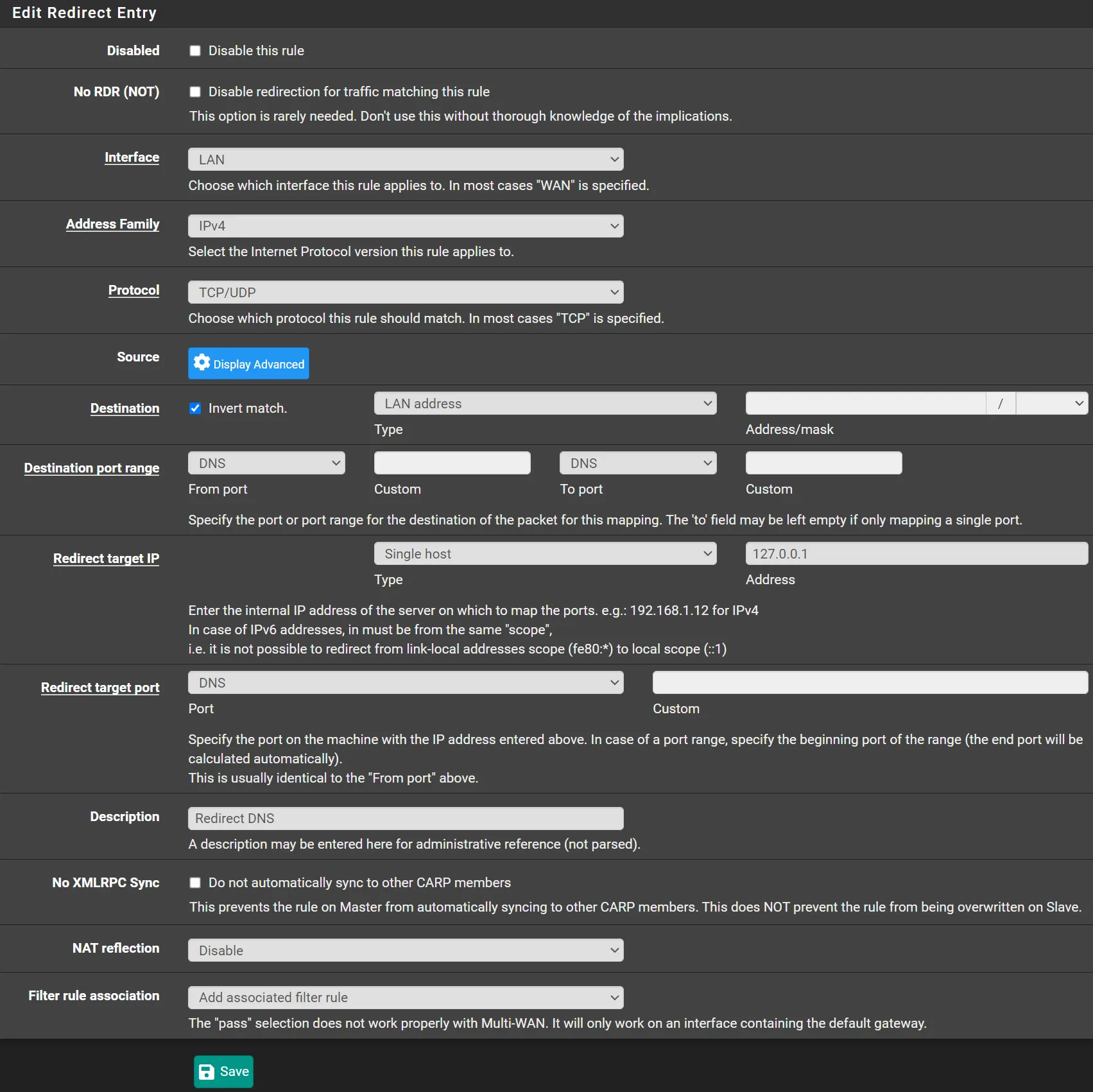Click the Redirect target IP help link
Image resolution: width=1093 pixels, height=1092 pixels.
(106, 559)
